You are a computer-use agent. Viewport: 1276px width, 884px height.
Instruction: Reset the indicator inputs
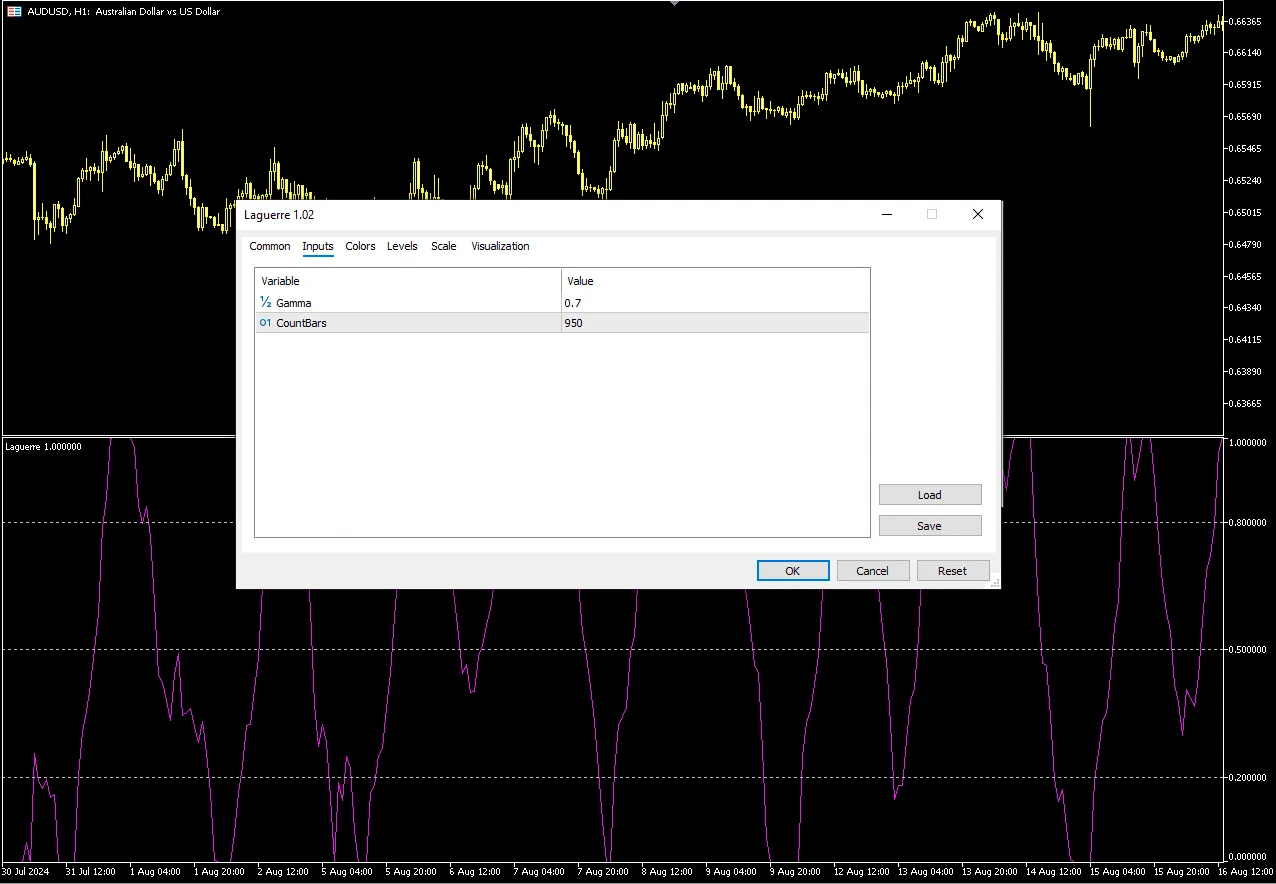(953, 571)
